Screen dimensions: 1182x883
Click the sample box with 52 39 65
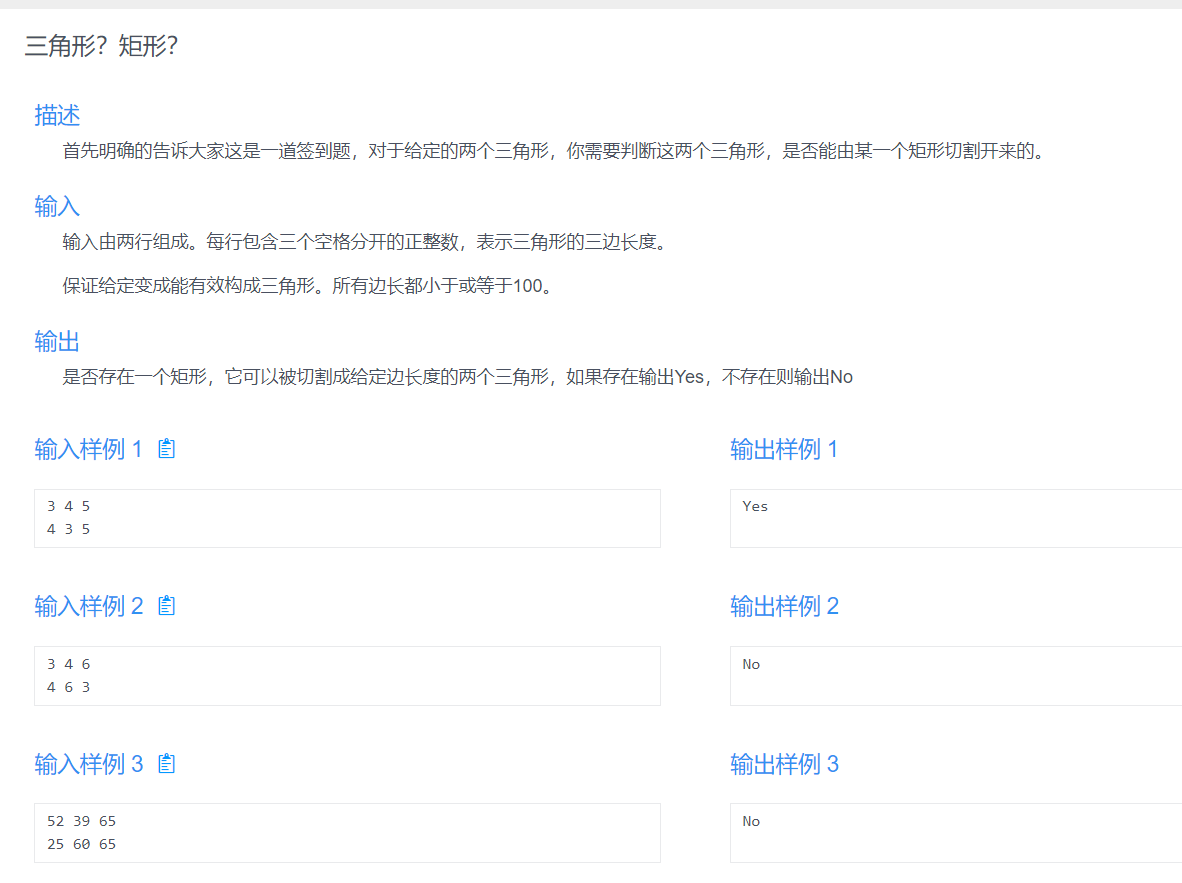click(x=347, y=832)
